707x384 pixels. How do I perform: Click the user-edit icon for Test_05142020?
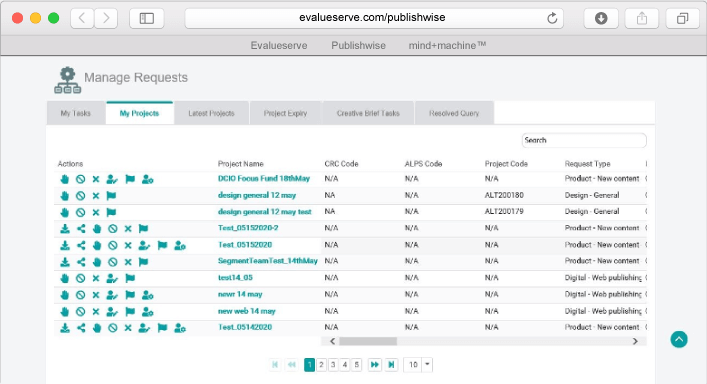144,328
